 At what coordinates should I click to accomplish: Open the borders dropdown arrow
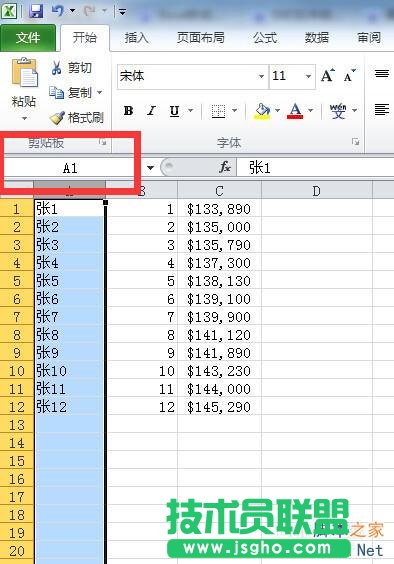[235, 111]
